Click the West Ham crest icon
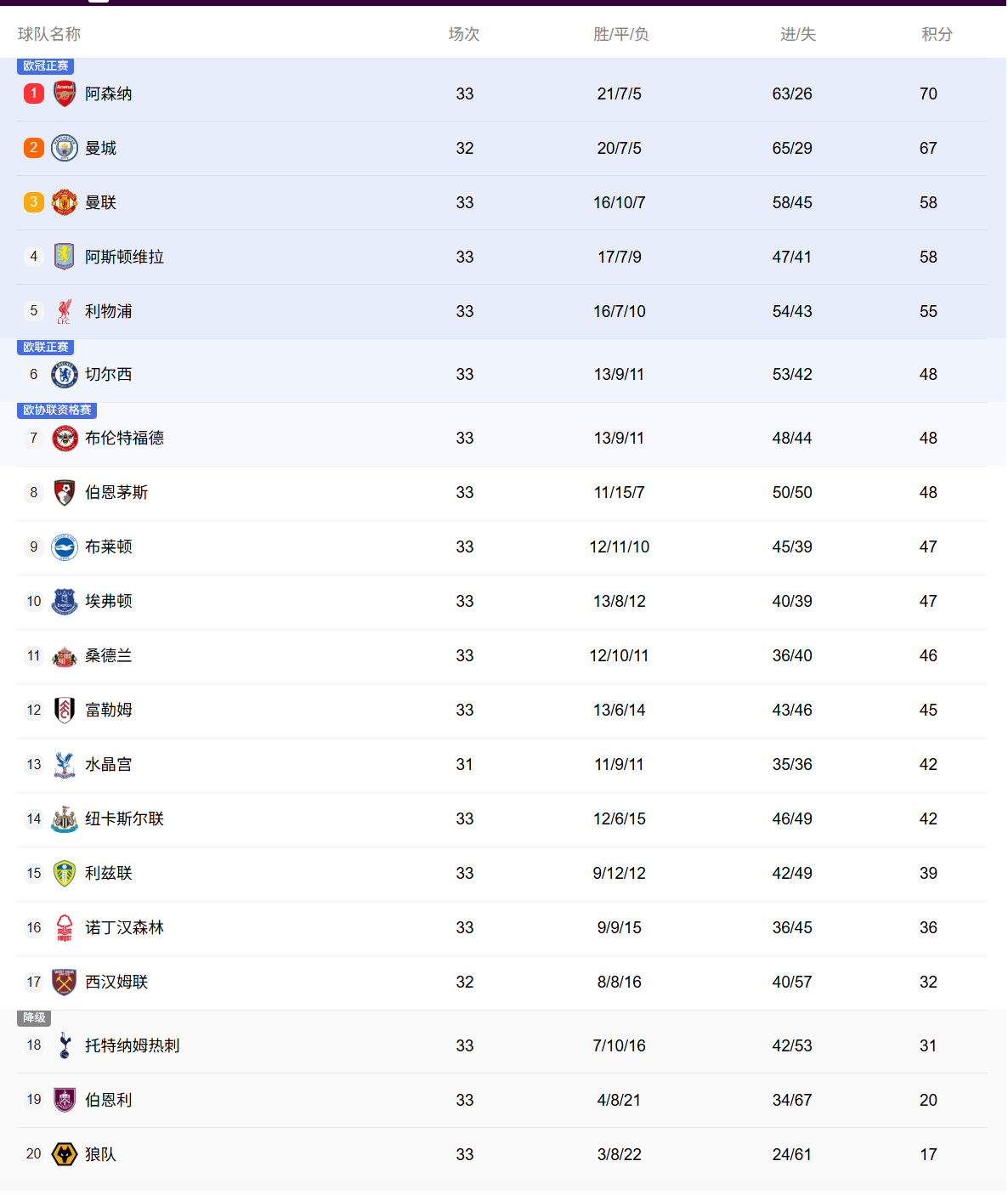This screenshot has width=1008, height=1195. (65, 982)
